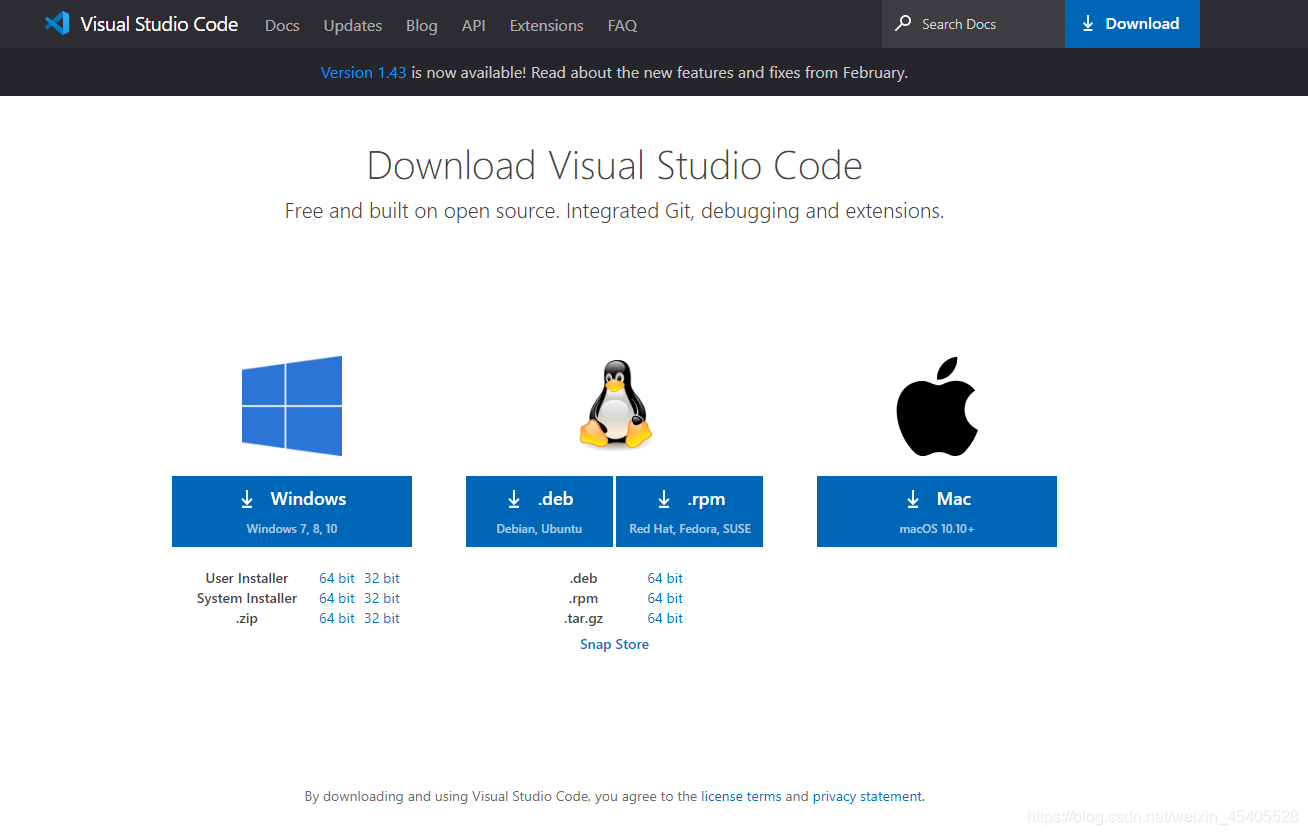Click the download arrow icon in header button
Screen dimensions: 1308x835
(1088, 24)
